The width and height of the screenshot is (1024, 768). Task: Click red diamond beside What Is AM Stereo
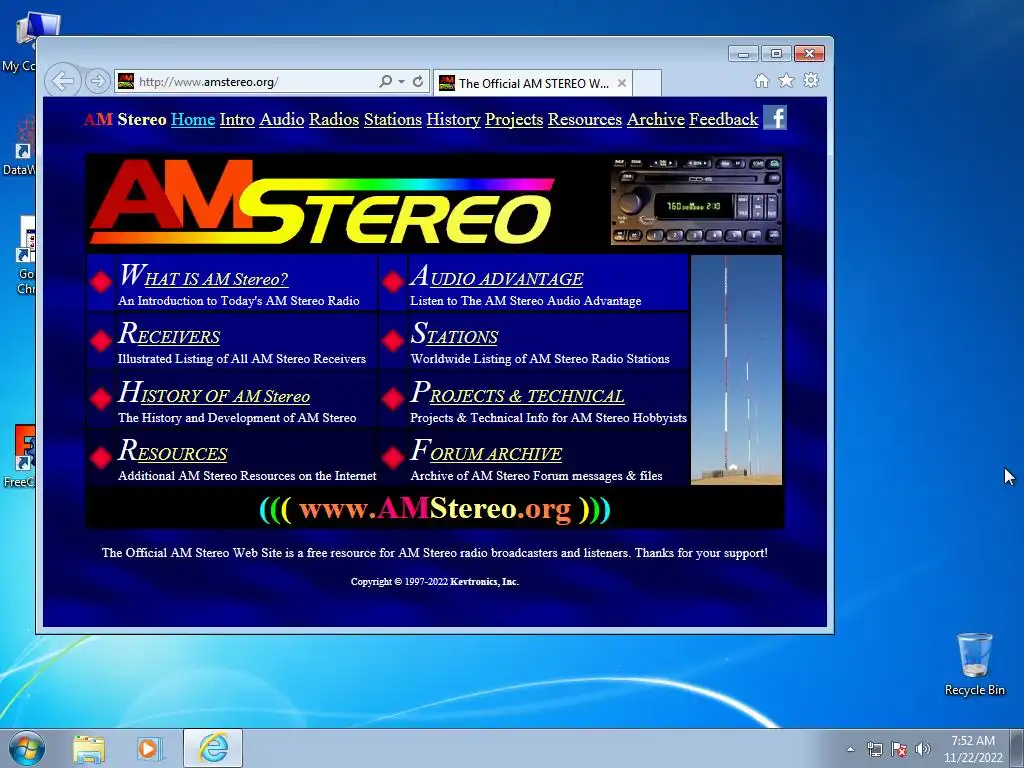tap(101, 282)
